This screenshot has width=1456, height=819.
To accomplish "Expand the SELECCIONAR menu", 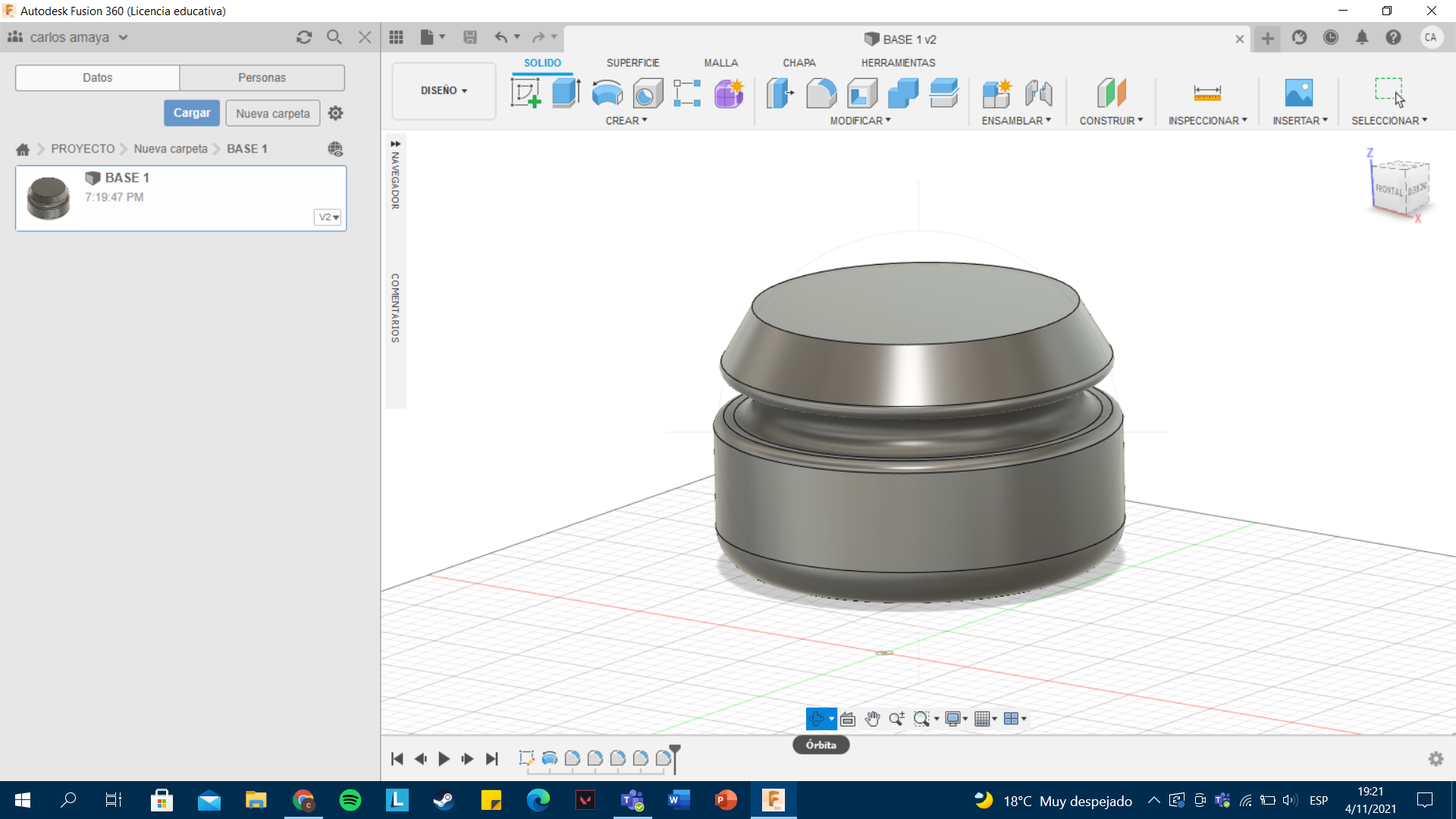I will point(1389,121).
